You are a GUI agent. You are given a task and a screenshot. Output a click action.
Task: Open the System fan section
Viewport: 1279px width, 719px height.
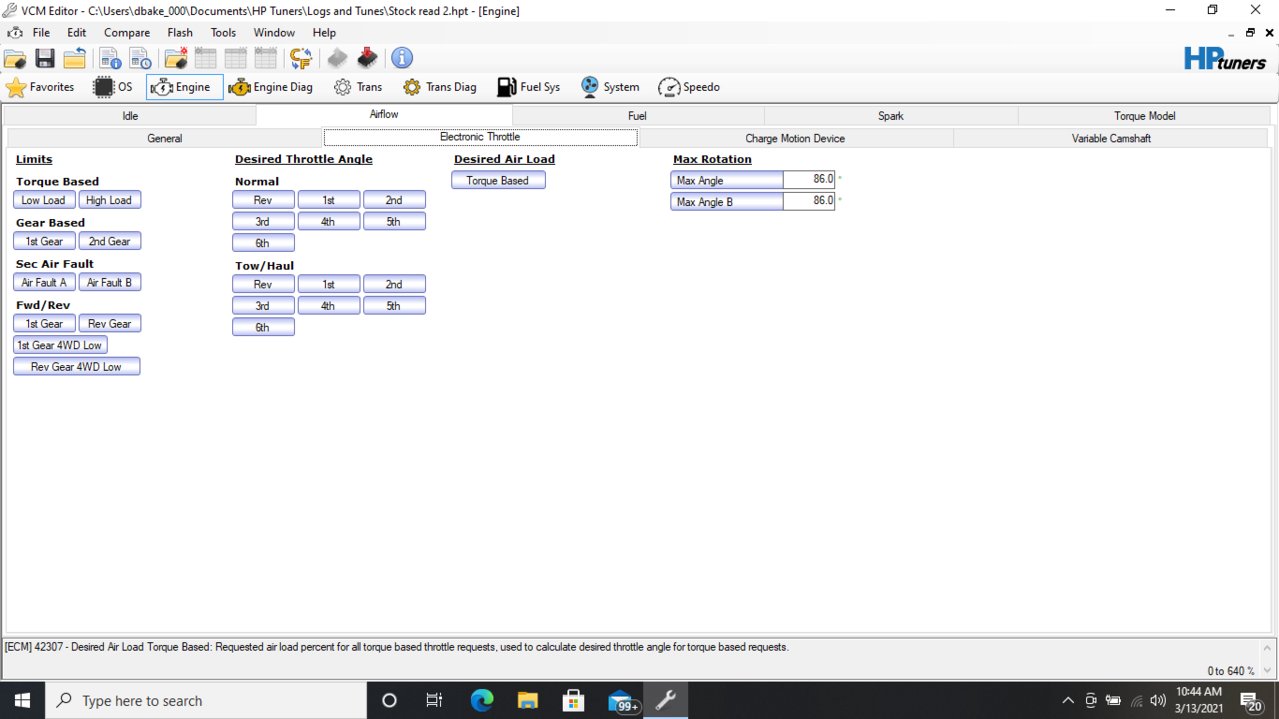[x=609, y=87]
